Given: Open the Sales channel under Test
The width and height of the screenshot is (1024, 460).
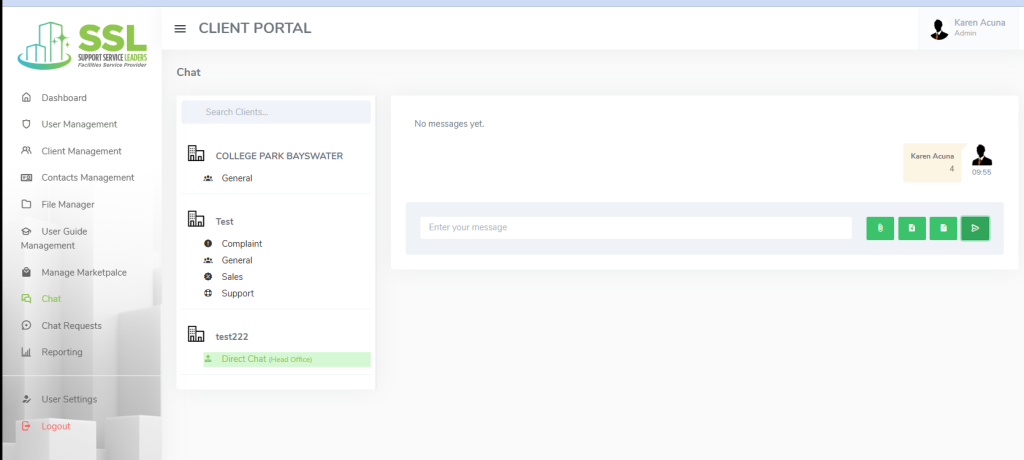Looking at the screenshot, I should tap(232, 277).
